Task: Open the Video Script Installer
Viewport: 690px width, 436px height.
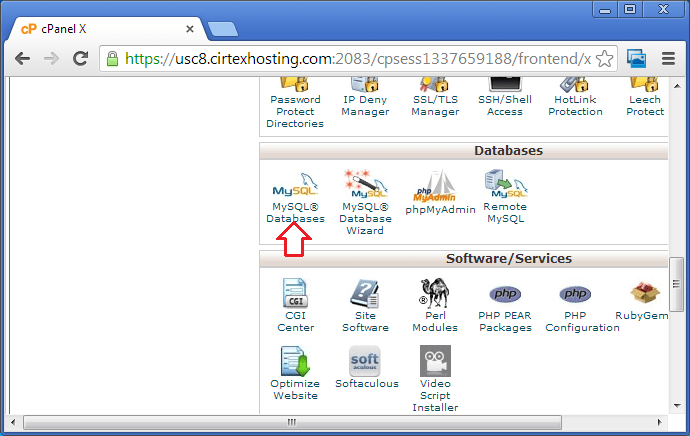Action: tap(435, 362)
